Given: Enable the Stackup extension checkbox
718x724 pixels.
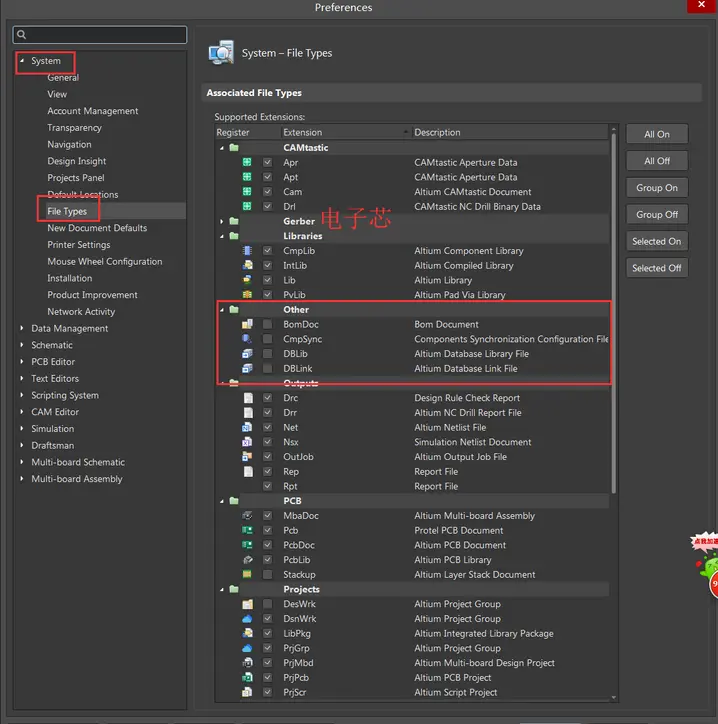Looking at the screenshot, I should point(267,574).
